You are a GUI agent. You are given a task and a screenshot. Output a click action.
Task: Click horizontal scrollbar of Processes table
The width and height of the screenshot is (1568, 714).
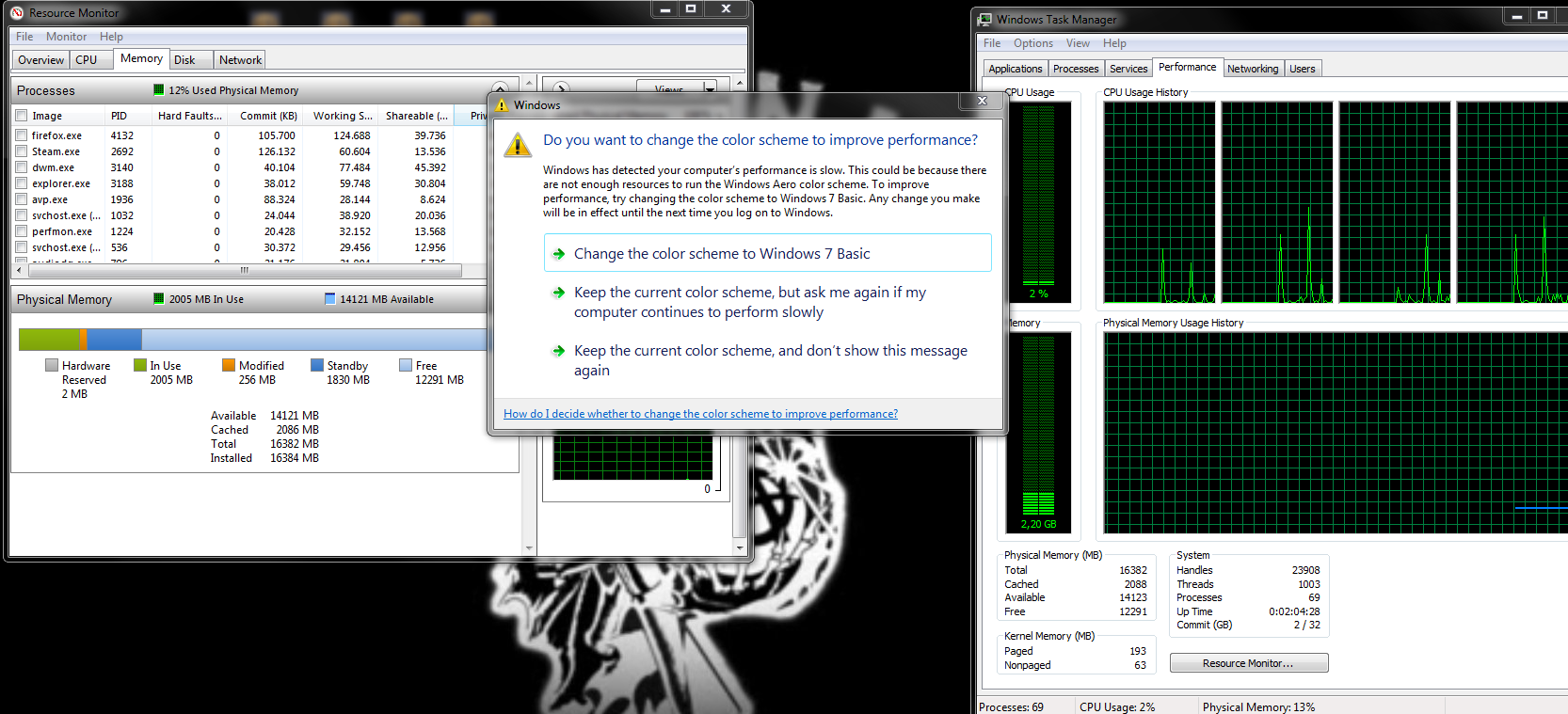tap(245, 270)
